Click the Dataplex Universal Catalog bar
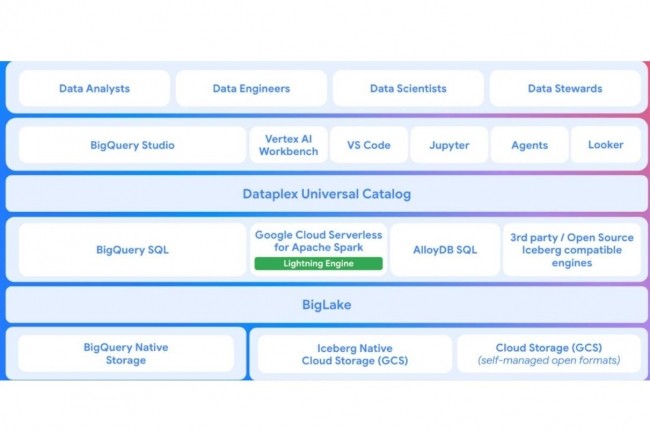This screenshot has width=650, height=433. tap(327, 194)
